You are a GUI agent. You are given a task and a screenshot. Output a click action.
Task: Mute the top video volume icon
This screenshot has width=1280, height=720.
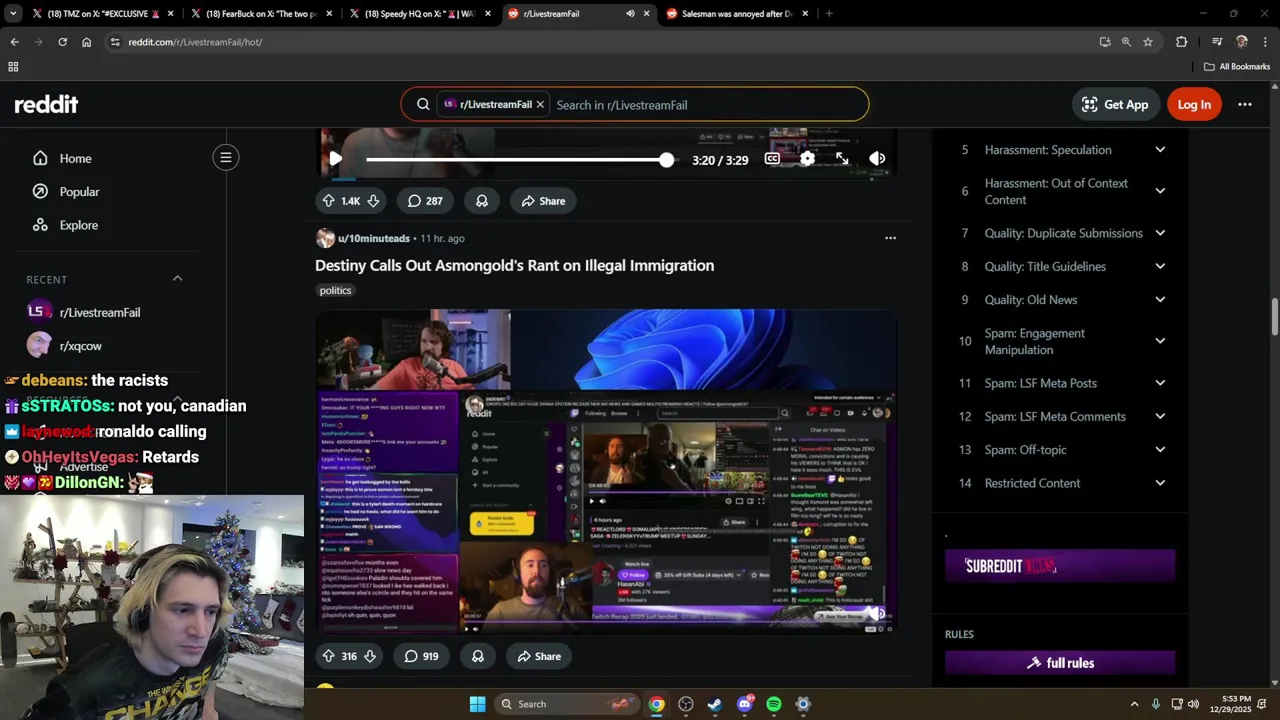point(877,158)
